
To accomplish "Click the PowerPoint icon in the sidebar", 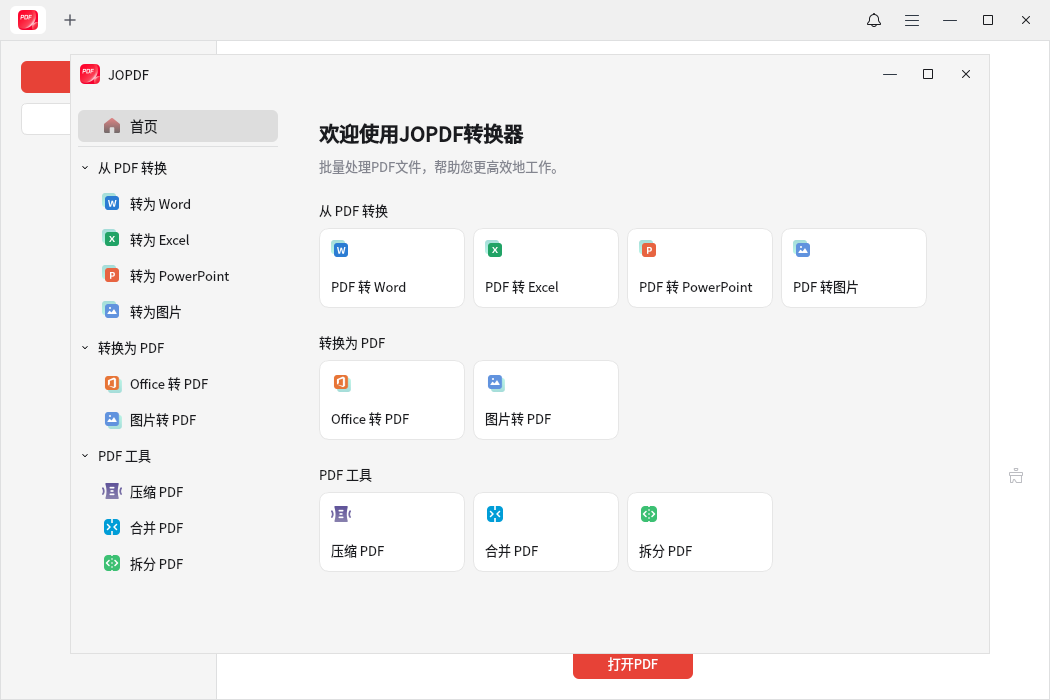I will [111, 275].
